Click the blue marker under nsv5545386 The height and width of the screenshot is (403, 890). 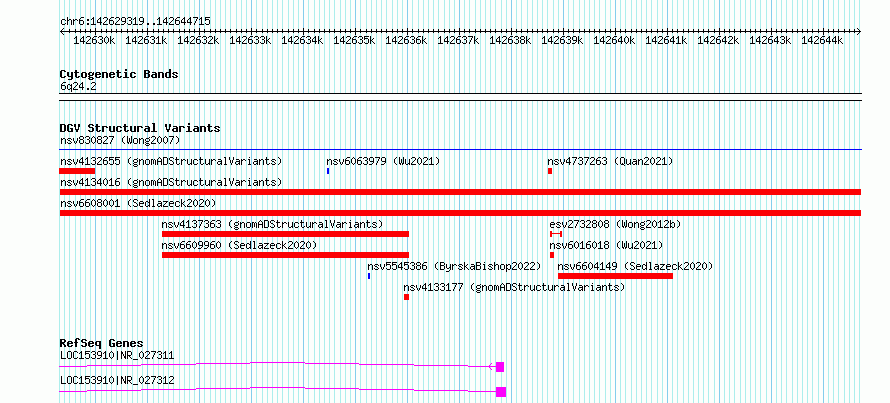(369, 276)
